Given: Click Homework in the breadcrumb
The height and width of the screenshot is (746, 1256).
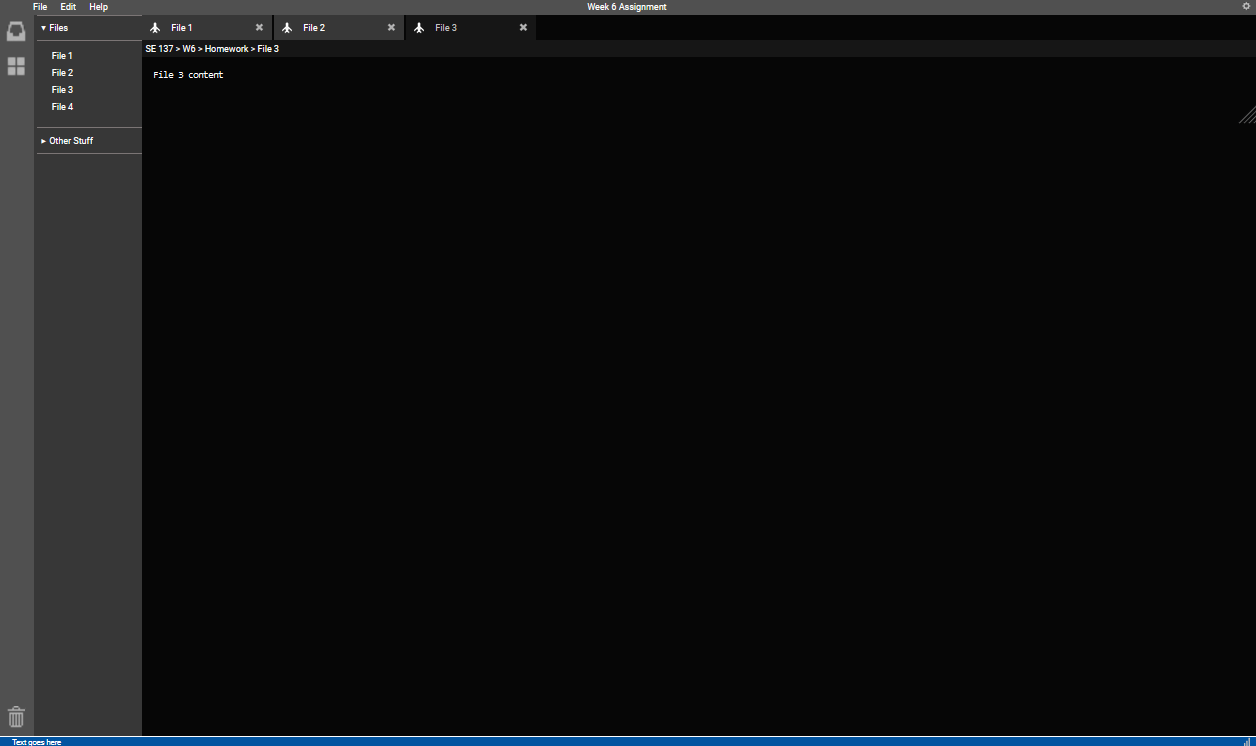Looking at the screenshot, I should tap(226, 49).
